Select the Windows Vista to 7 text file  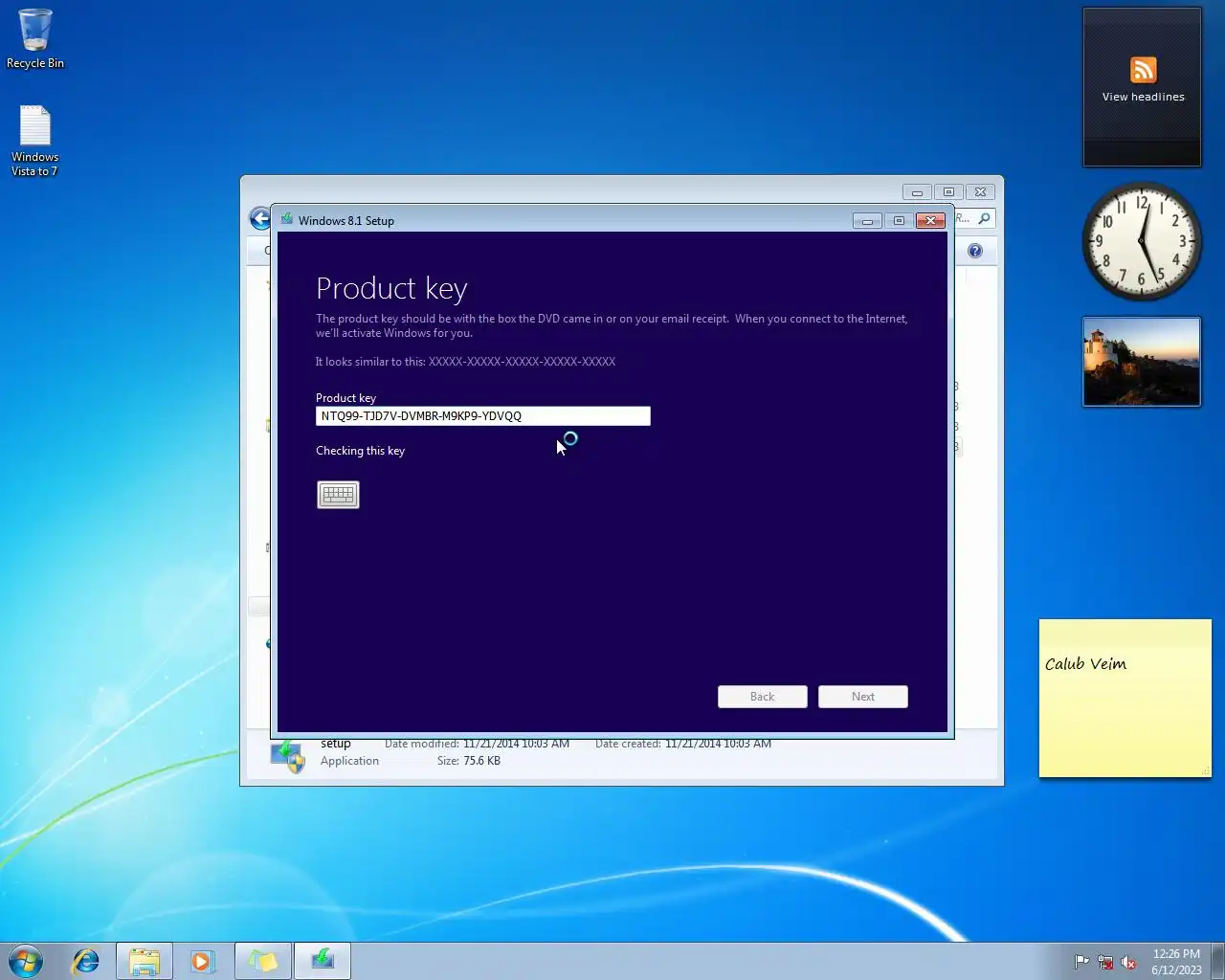[x=34, y=141]
